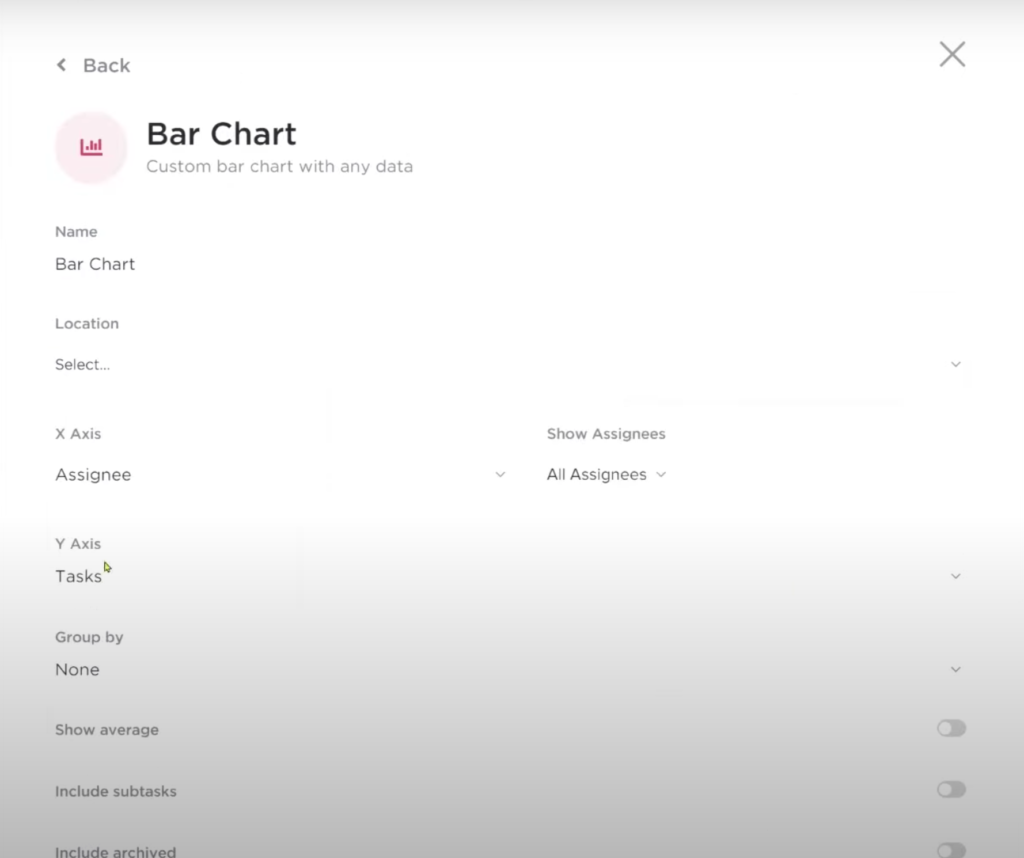Click the chevron beside All Assignees
Image resolution: width=1024 pixels, height=858 pixels.
[661, 474]
